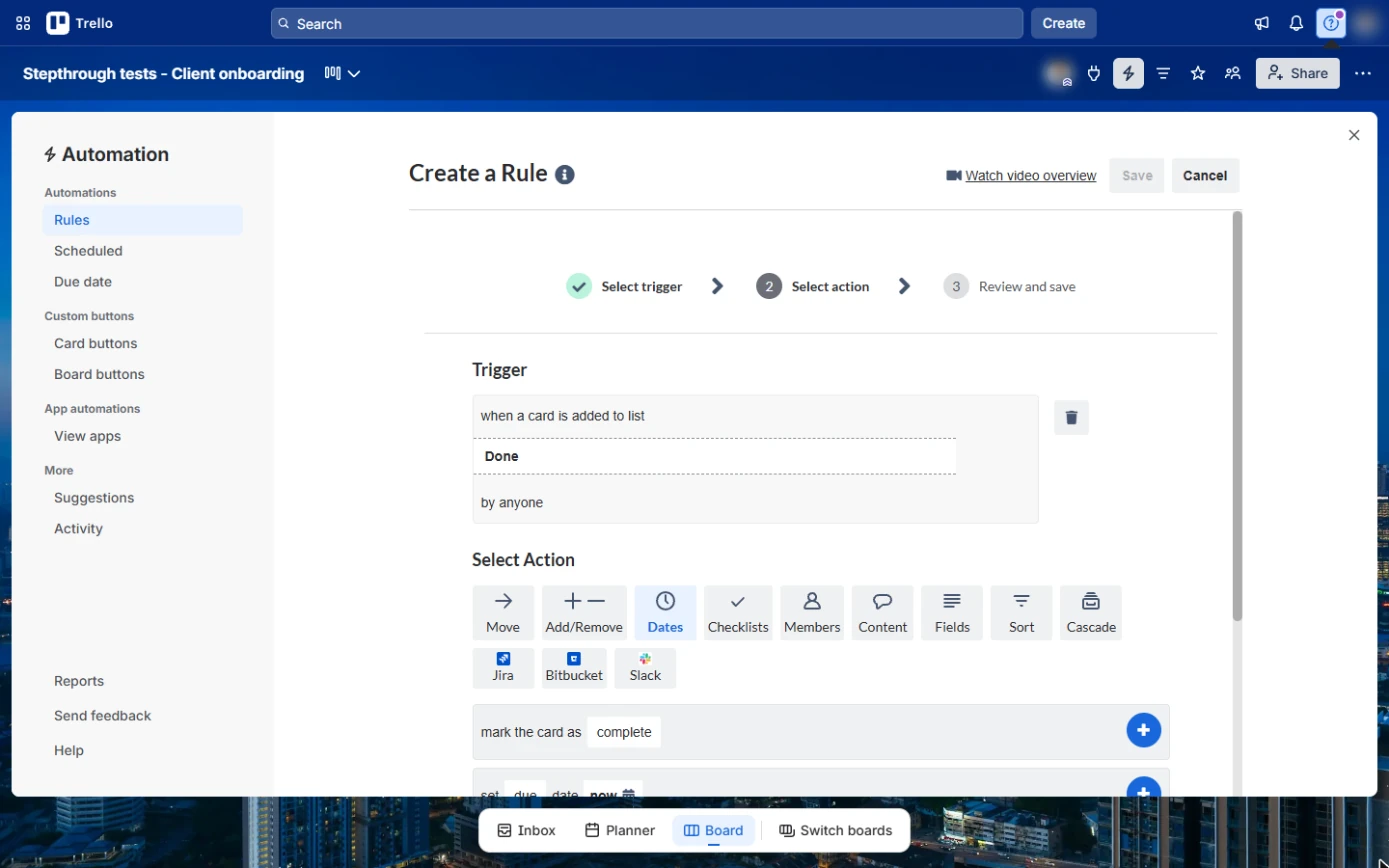The image size is (1389, 868).
Task: Close the Automation panel
Action: [1354, 135]
